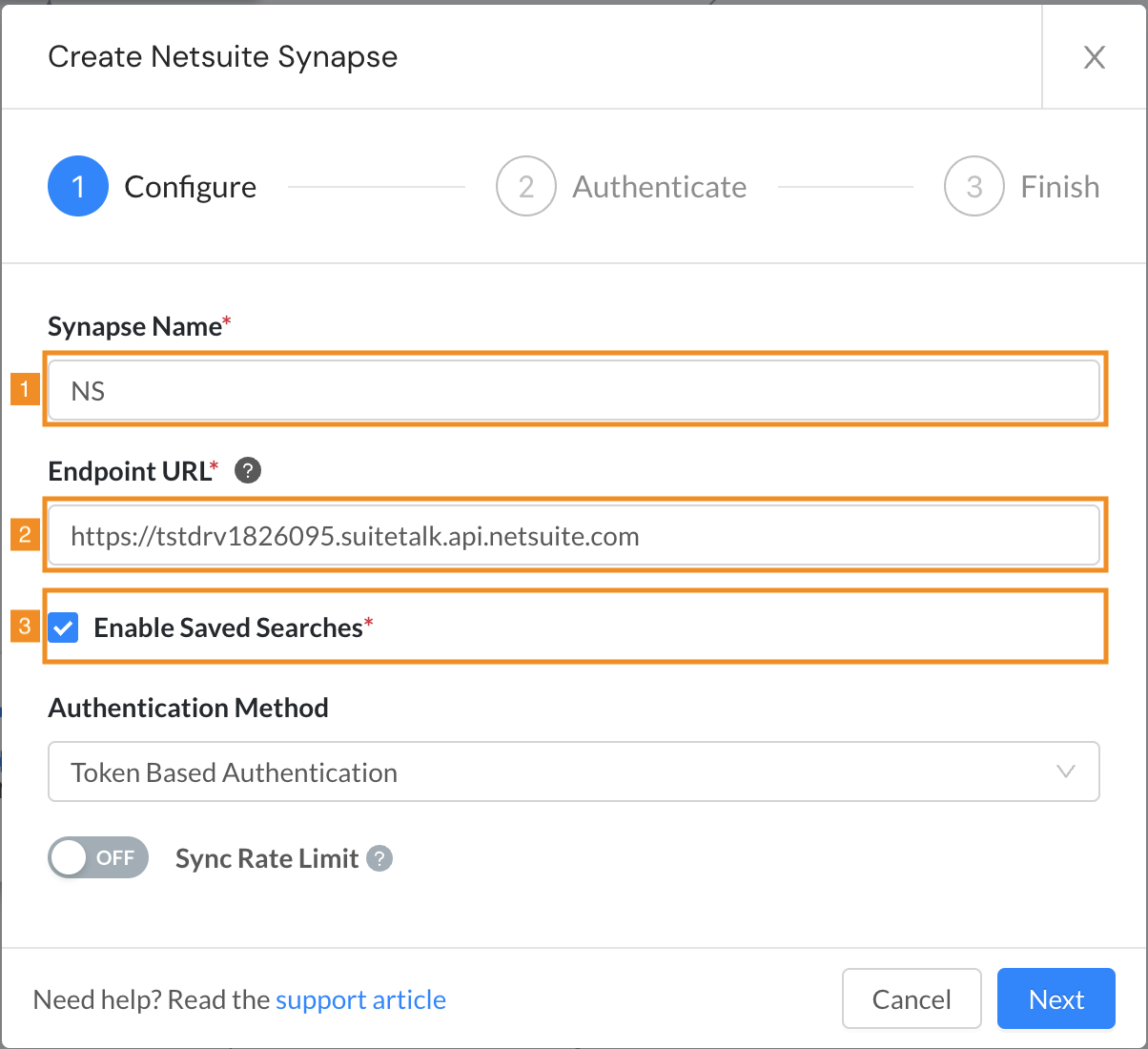Viewport: 1148px width, 1049px height.
Task: Turn on the Sync Rate Limit toggle
Action: 98,857
